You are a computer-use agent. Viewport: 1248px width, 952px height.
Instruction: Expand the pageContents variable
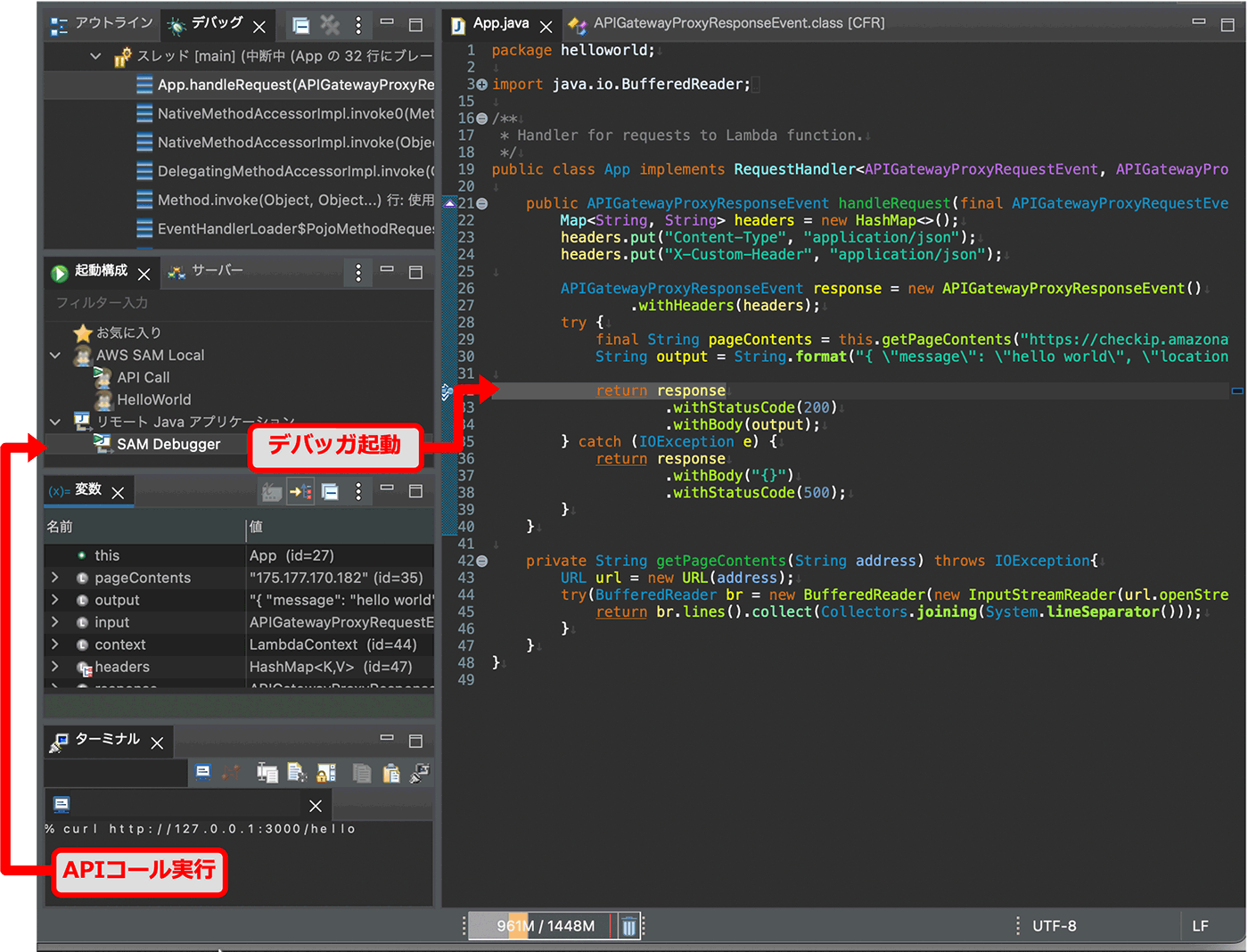(x=55, y=578)
